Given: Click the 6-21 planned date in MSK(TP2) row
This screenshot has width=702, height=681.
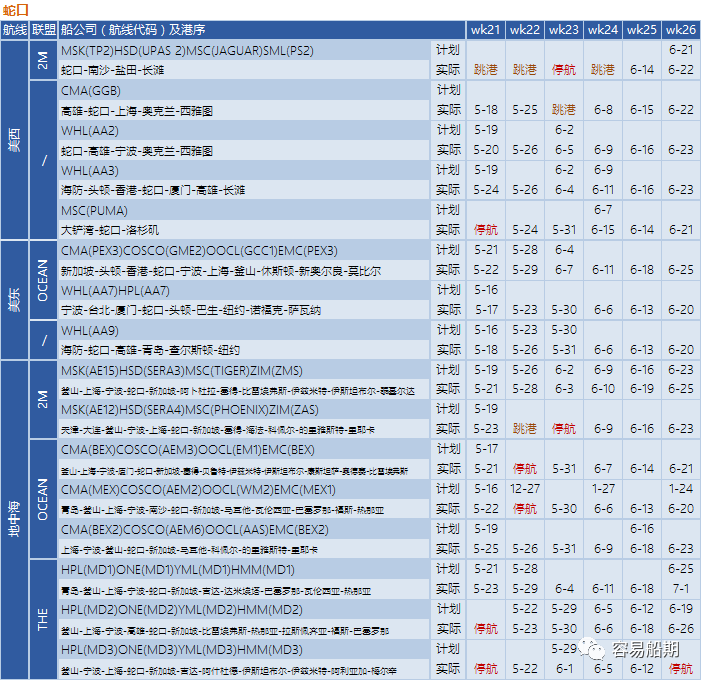Looking at the screenshot, I should 681,50.
